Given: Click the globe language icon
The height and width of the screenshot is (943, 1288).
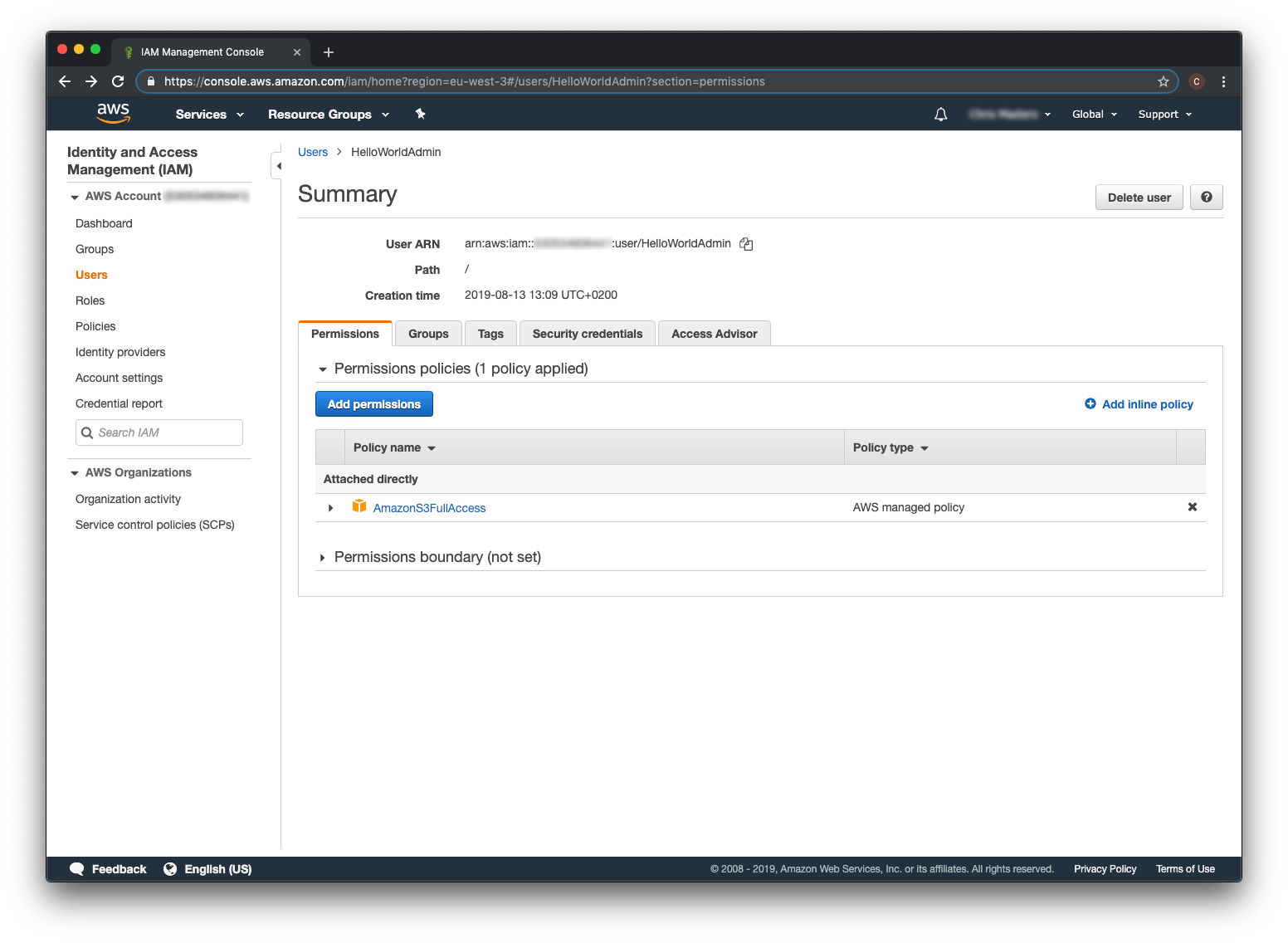Looking at the screenshot, I should (170, 869).
